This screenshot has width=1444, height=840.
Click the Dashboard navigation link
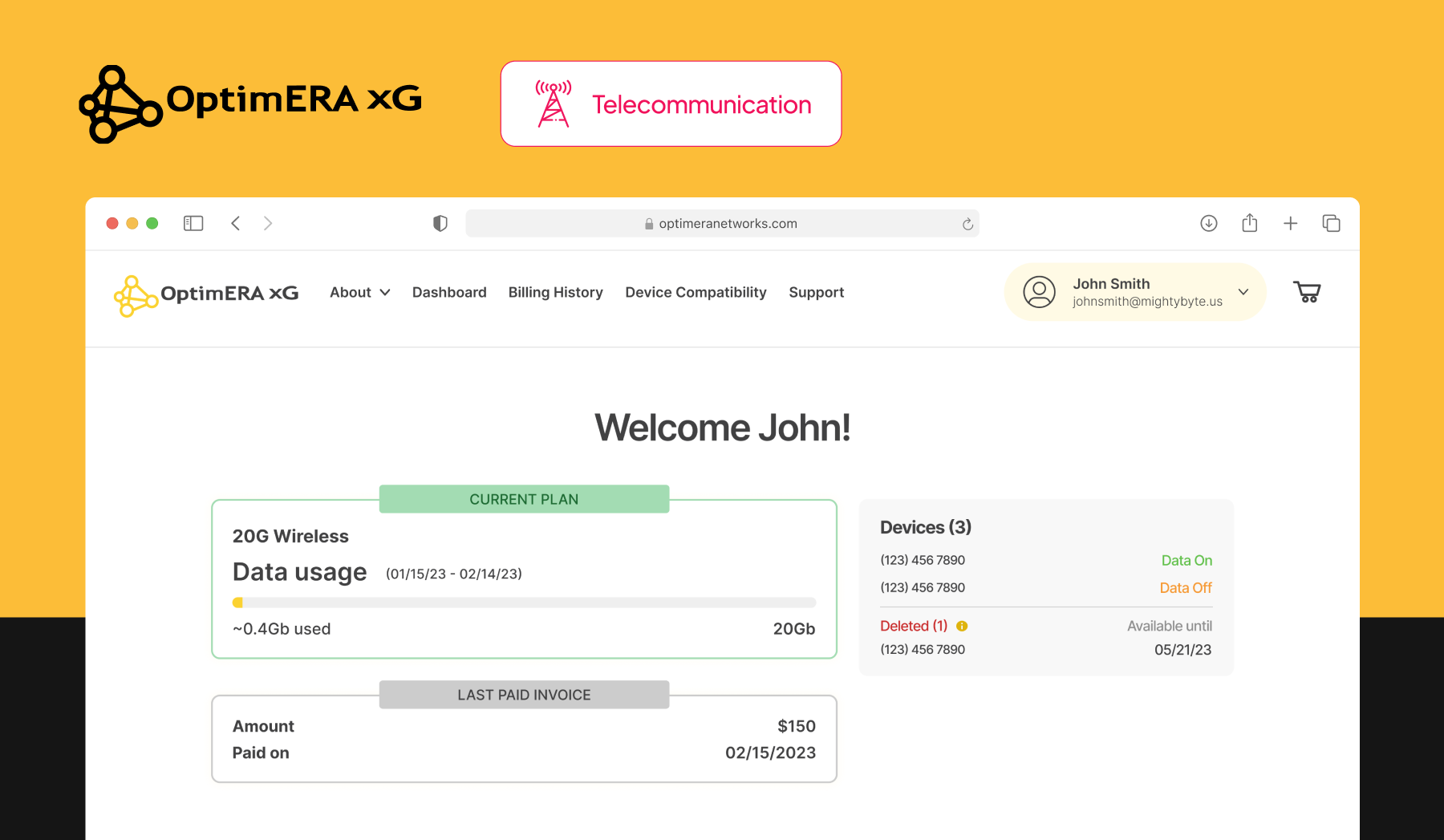tap(449, 292)
